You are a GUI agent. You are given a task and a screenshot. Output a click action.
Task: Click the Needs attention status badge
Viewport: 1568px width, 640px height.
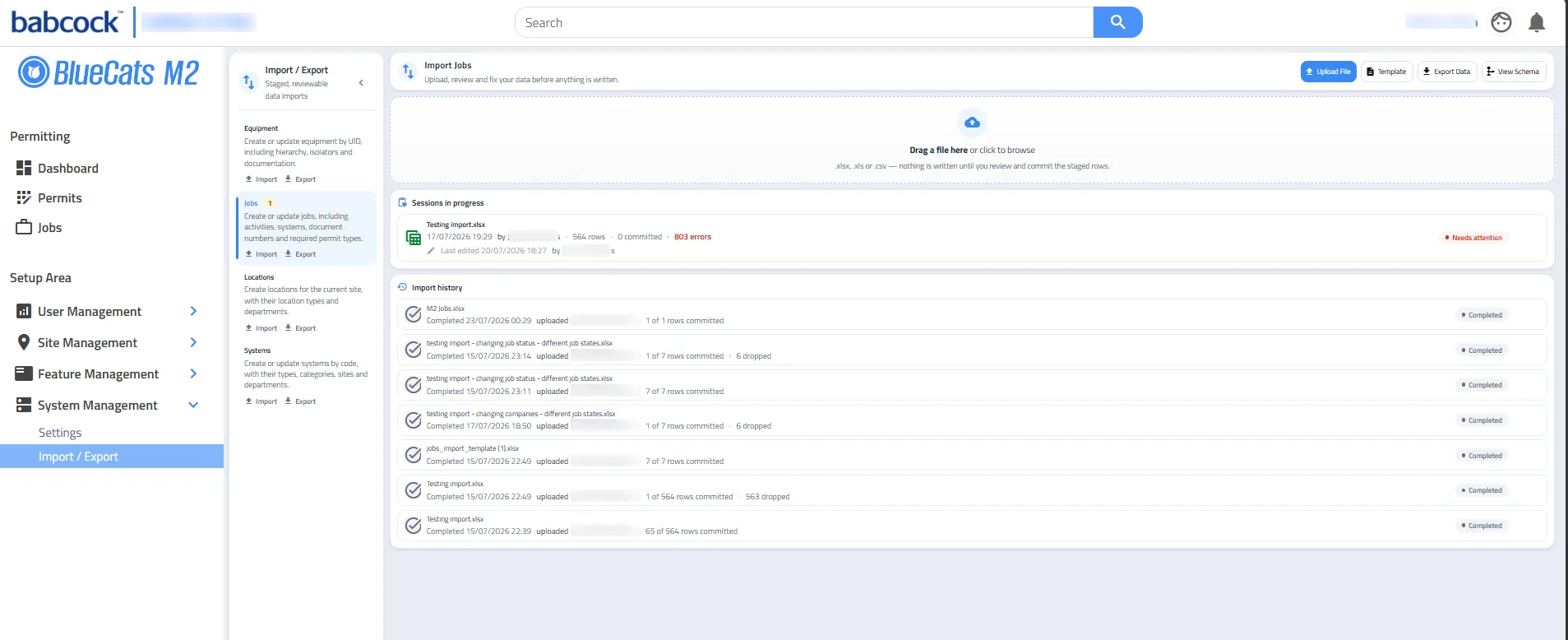click(x=1473, y=238)
